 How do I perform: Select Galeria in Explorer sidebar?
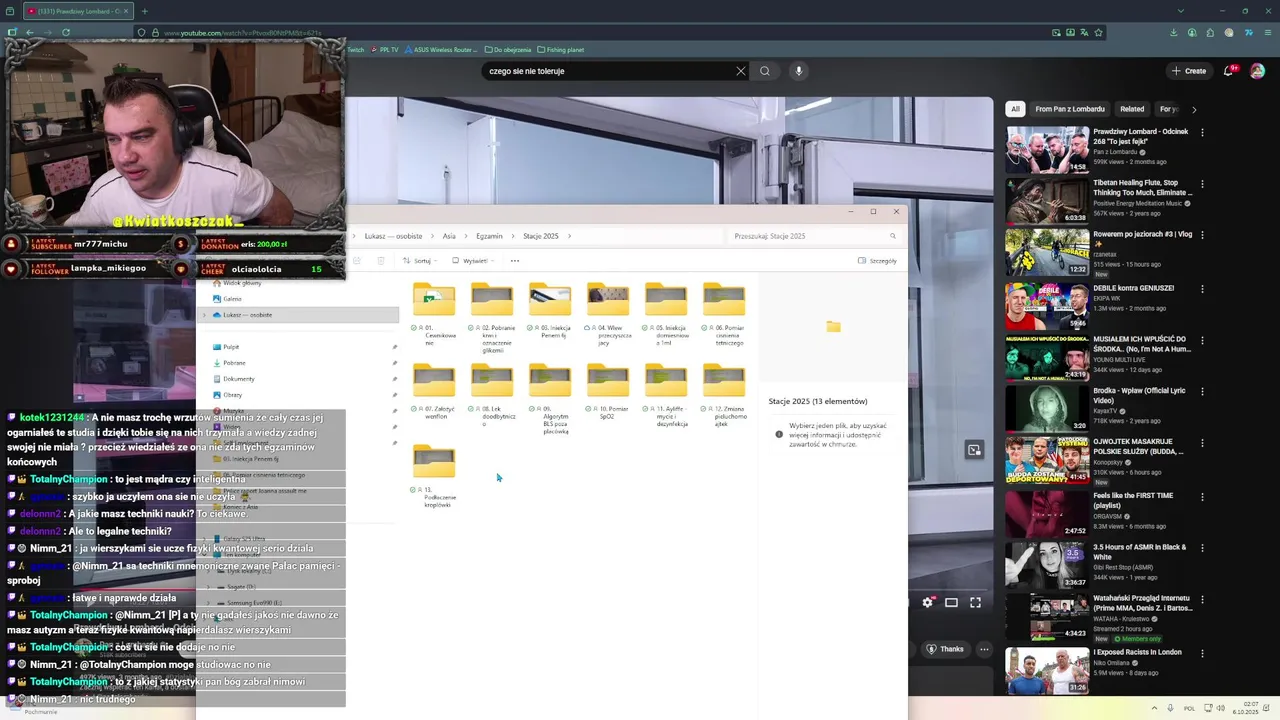(x=232, y=299)
